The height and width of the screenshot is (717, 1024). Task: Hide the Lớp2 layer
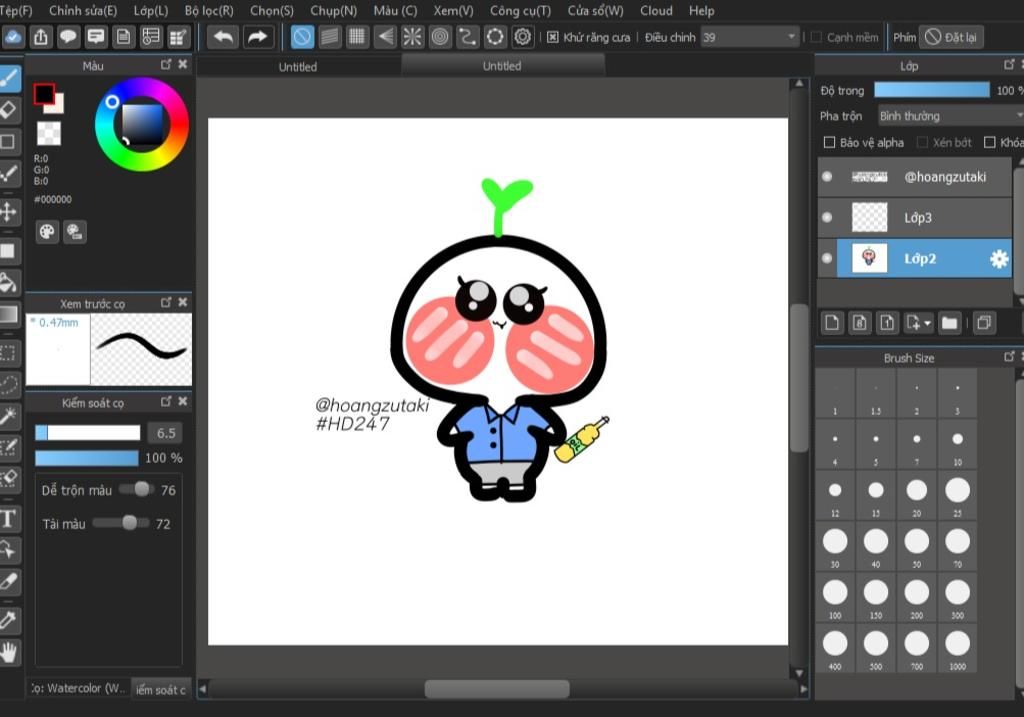tap(827, 259)
